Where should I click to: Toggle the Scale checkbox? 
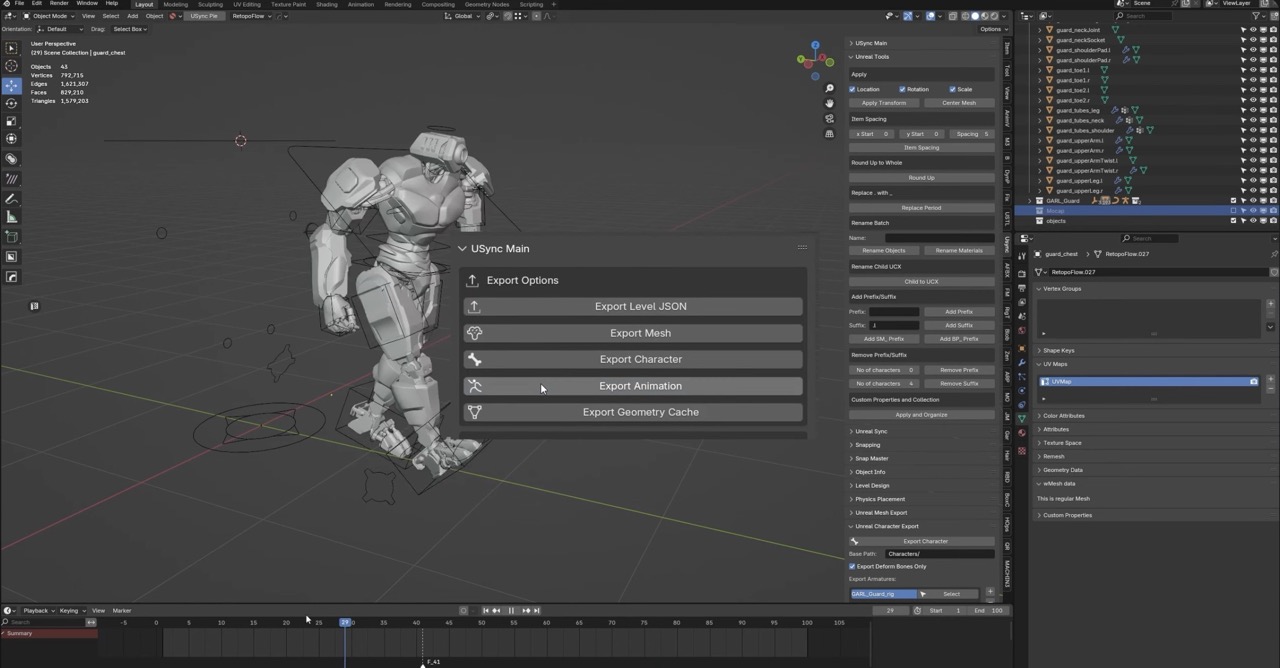tap(952, 89)
